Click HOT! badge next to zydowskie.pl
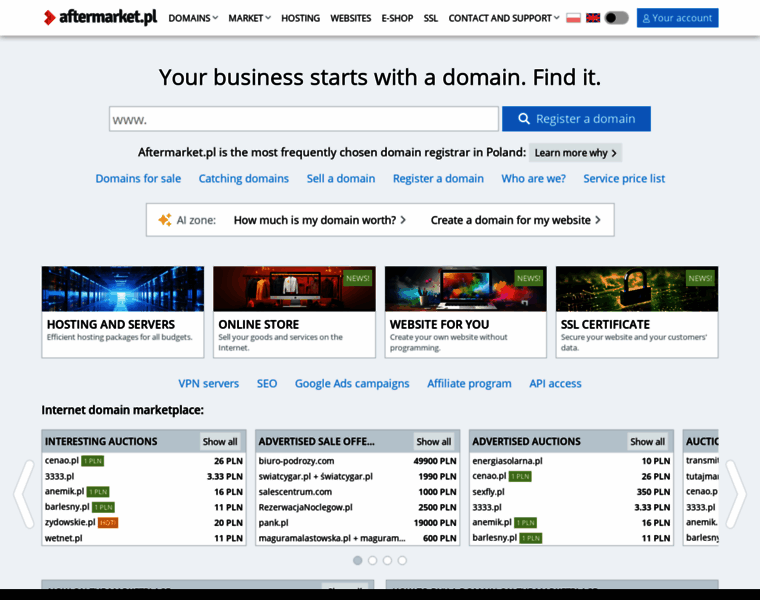The image size is (760, 600). point(108,522)
